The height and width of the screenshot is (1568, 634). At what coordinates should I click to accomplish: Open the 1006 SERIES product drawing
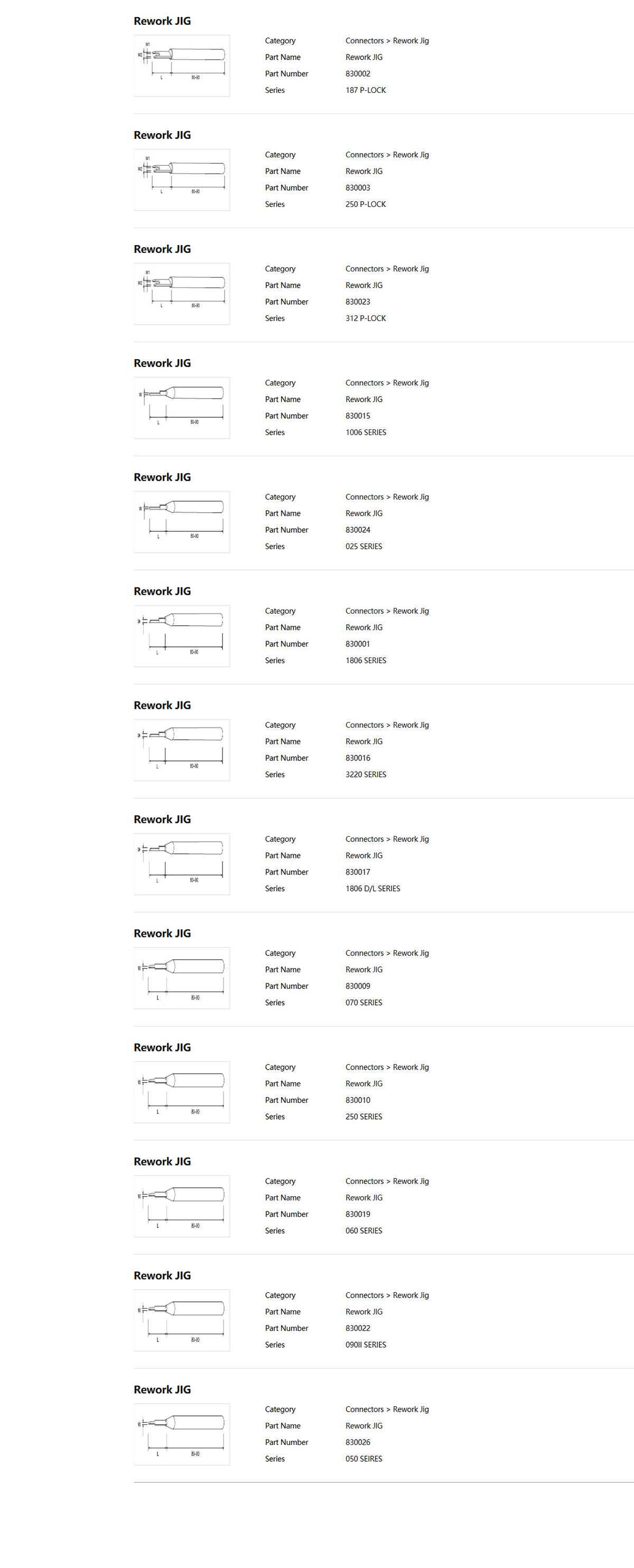182,408
